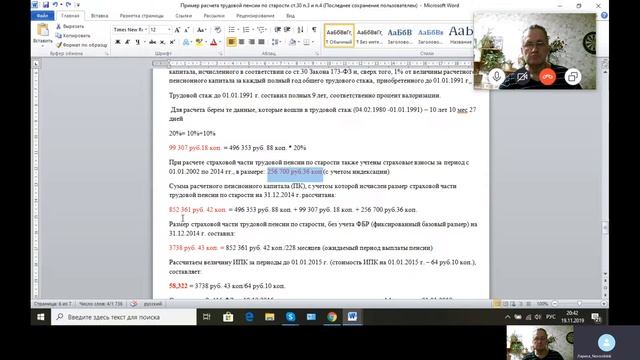640x360 pixels.
Task: Open Skype from the taskbar
Action: click(290, 317)
